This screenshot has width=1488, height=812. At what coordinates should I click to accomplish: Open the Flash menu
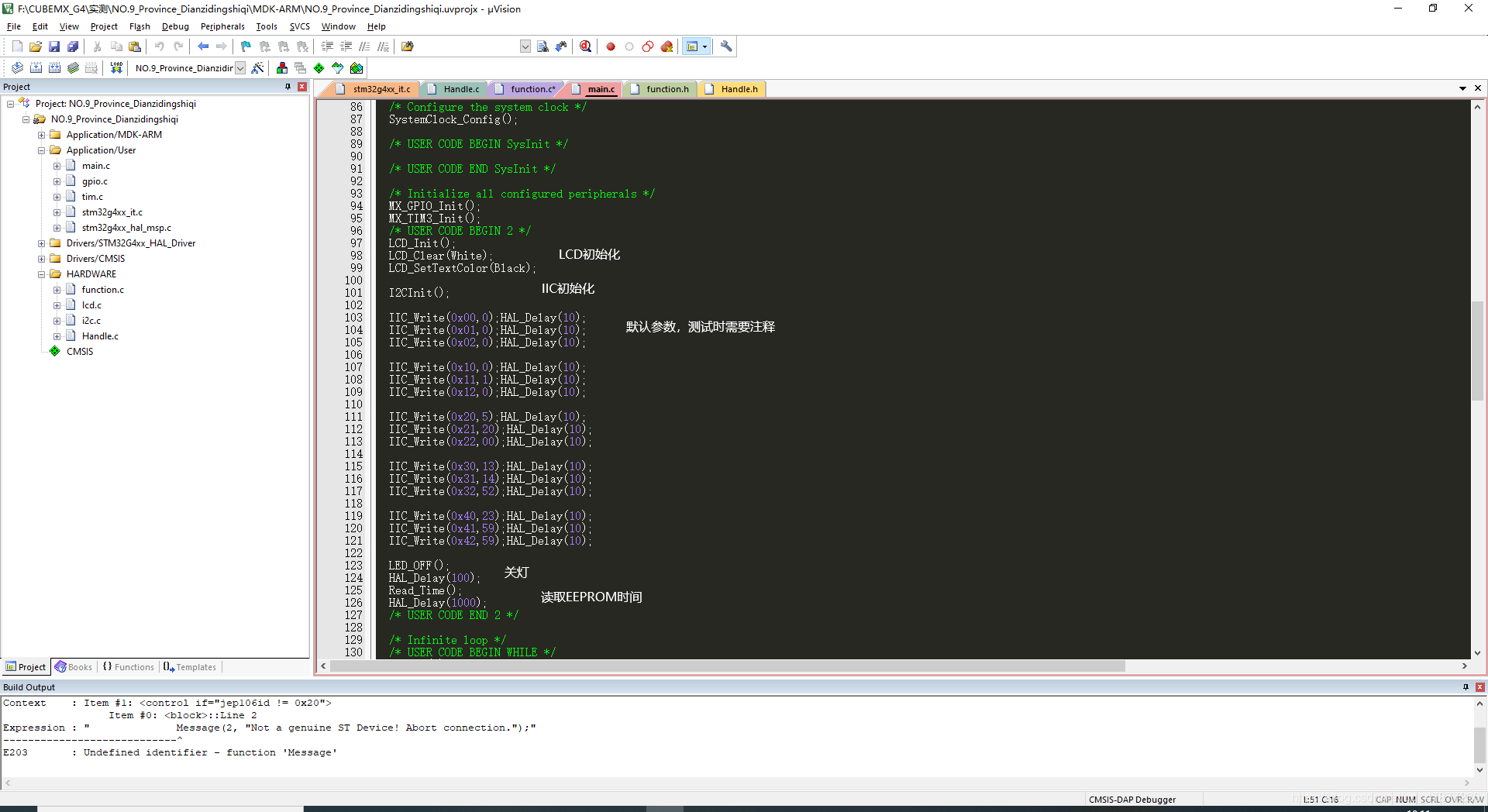139,26
